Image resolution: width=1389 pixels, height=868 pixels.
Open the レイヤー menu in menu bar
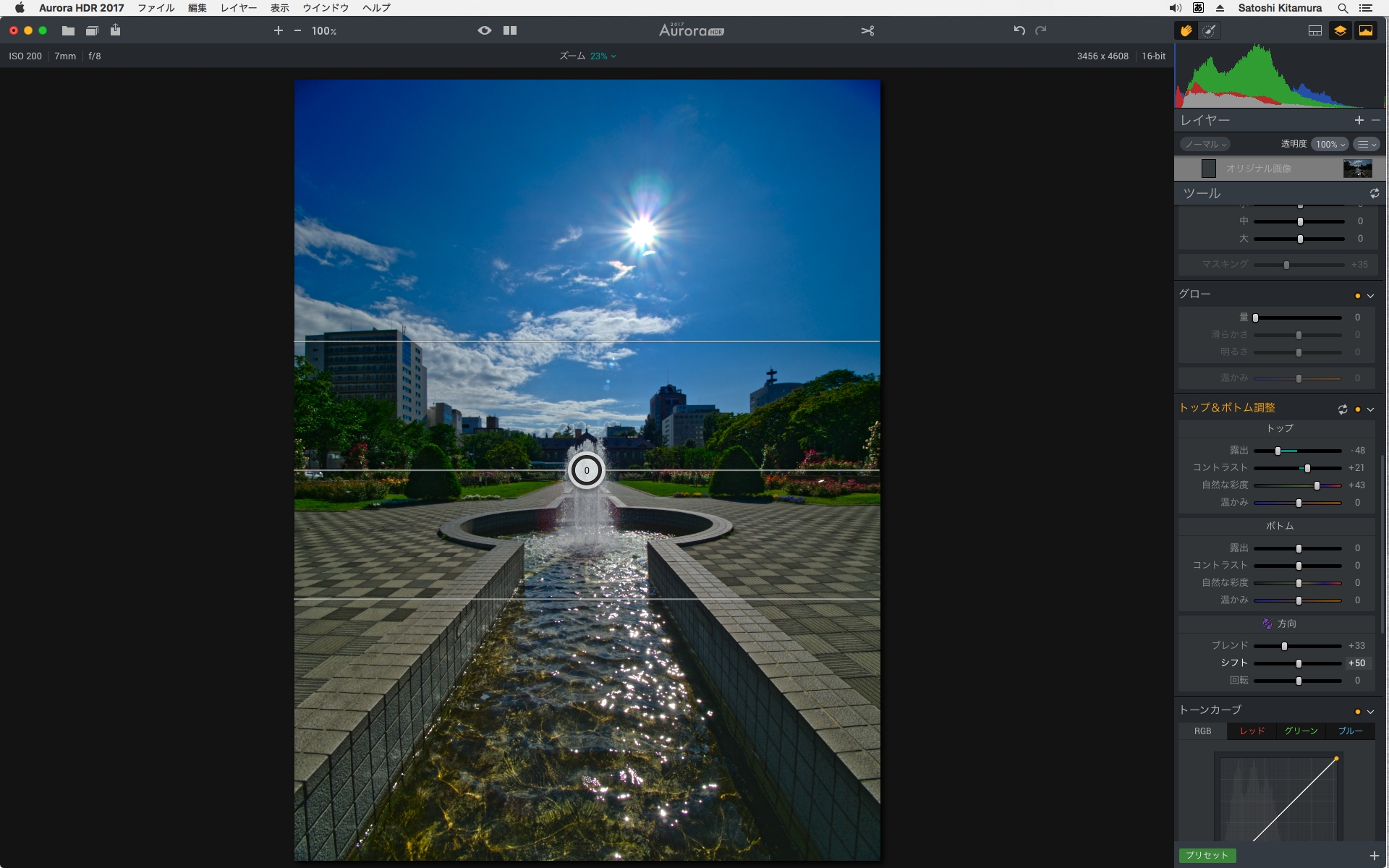[238, 8]
